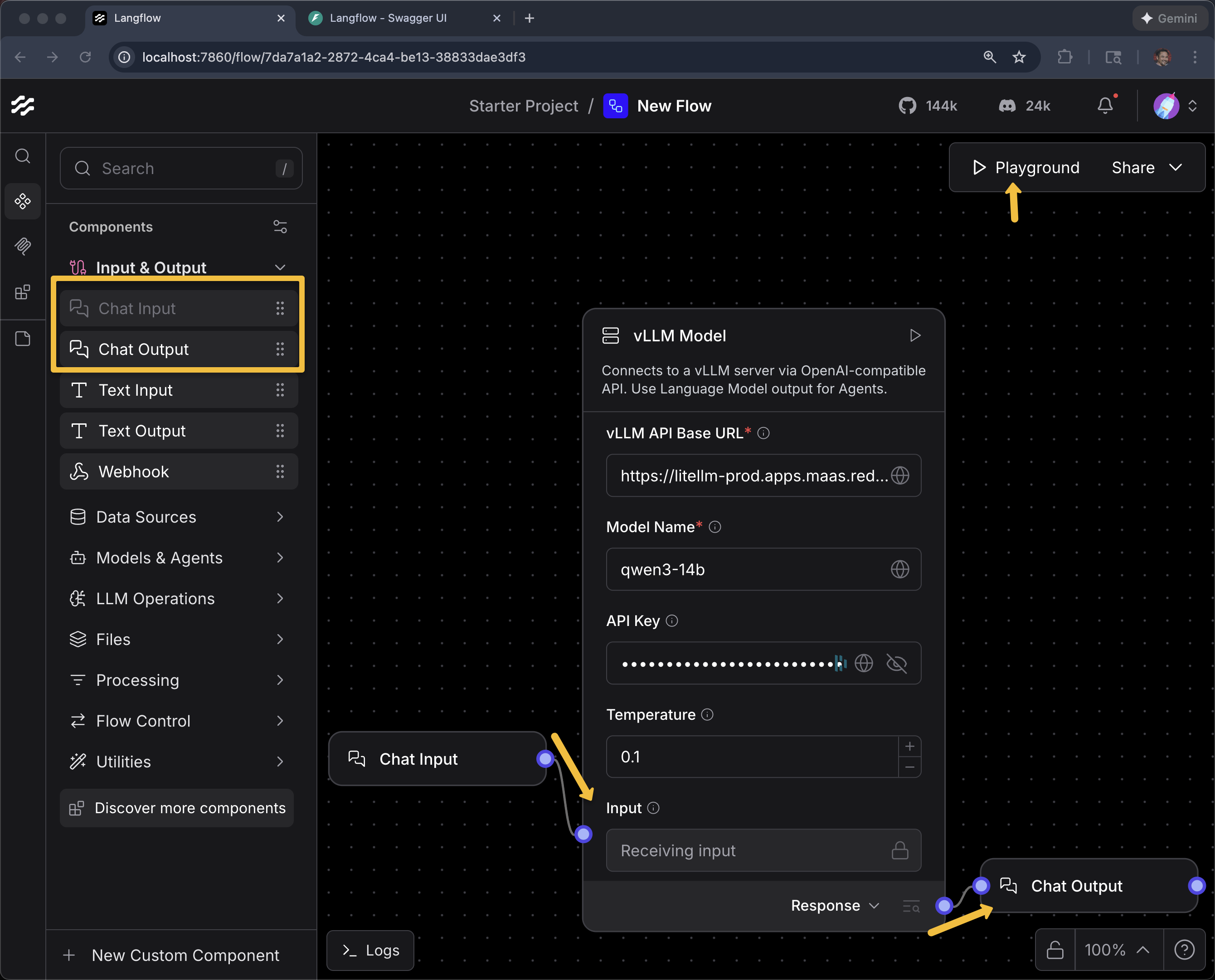The image size is (1215, 980).
Task: Inspect Response output icon
Action: (x=911, y=906)
